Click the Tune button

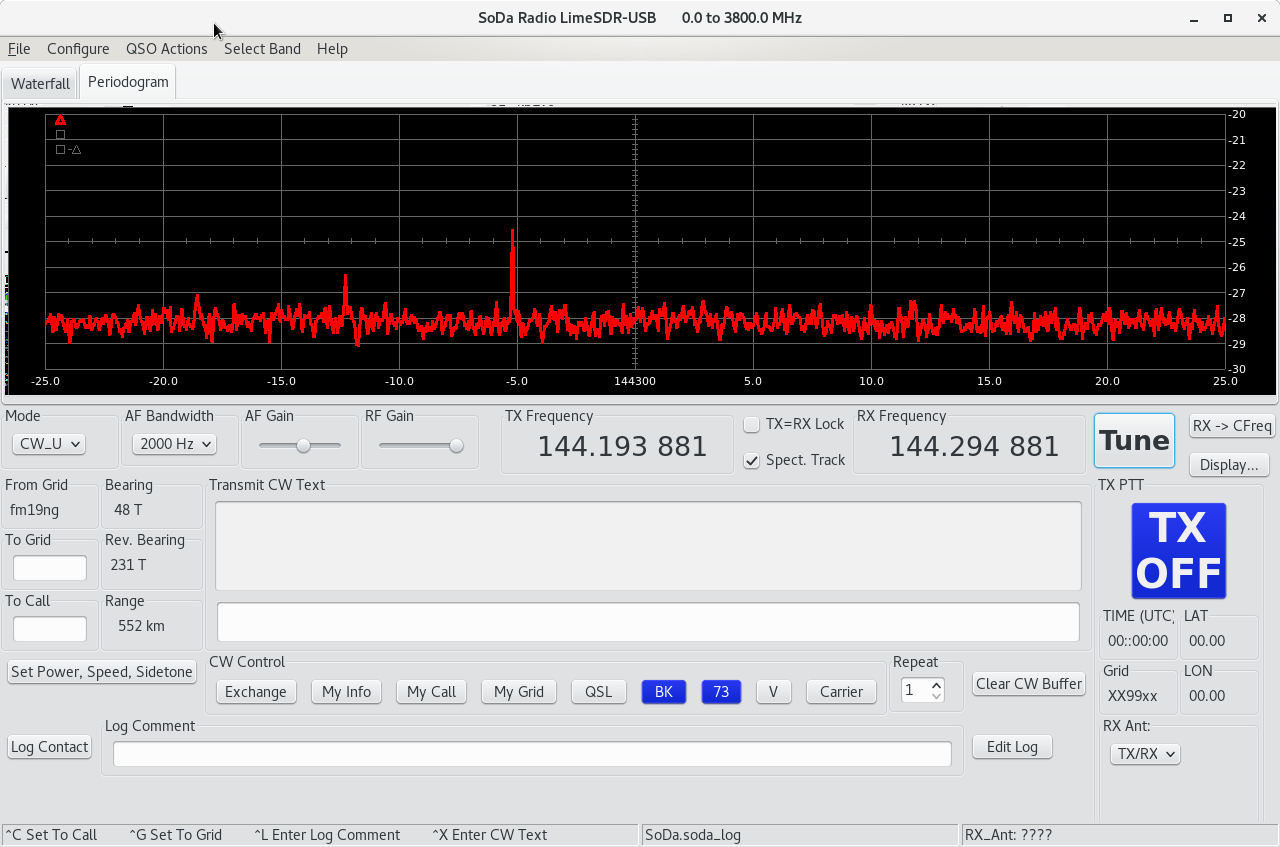tap(1134, 441)
